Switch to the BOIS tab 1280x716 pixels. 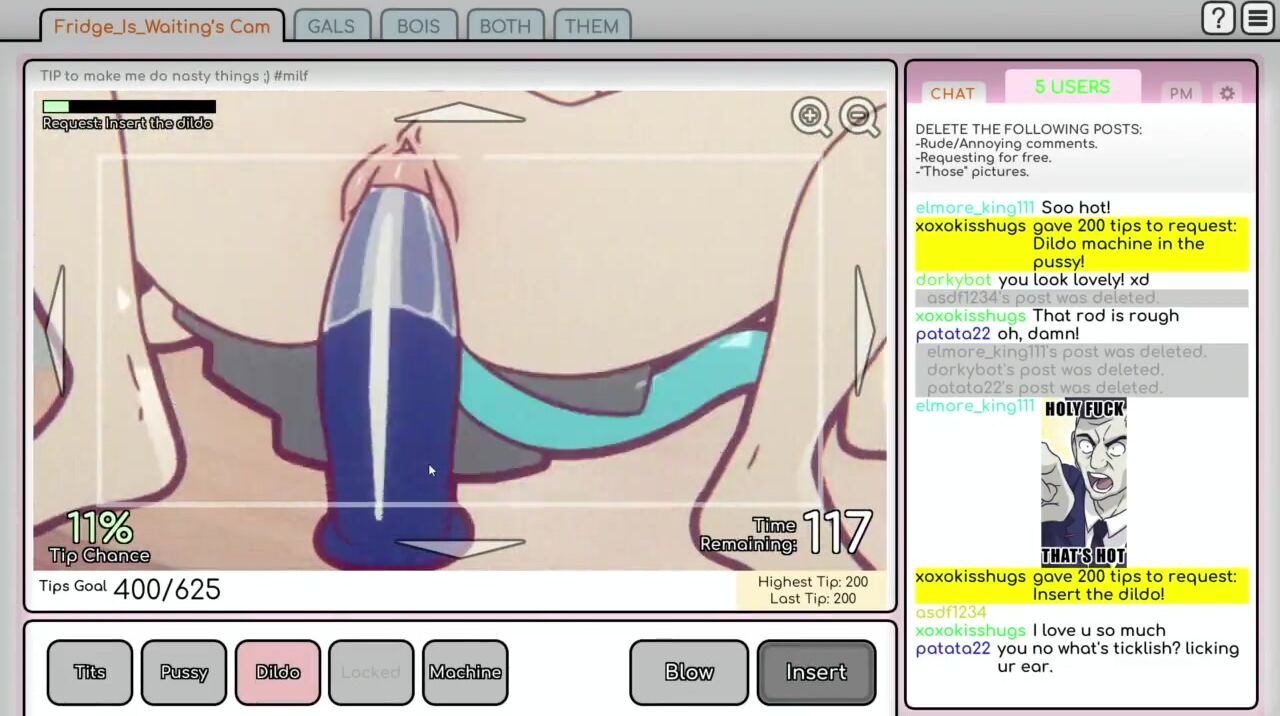click(x=418, y=26)
